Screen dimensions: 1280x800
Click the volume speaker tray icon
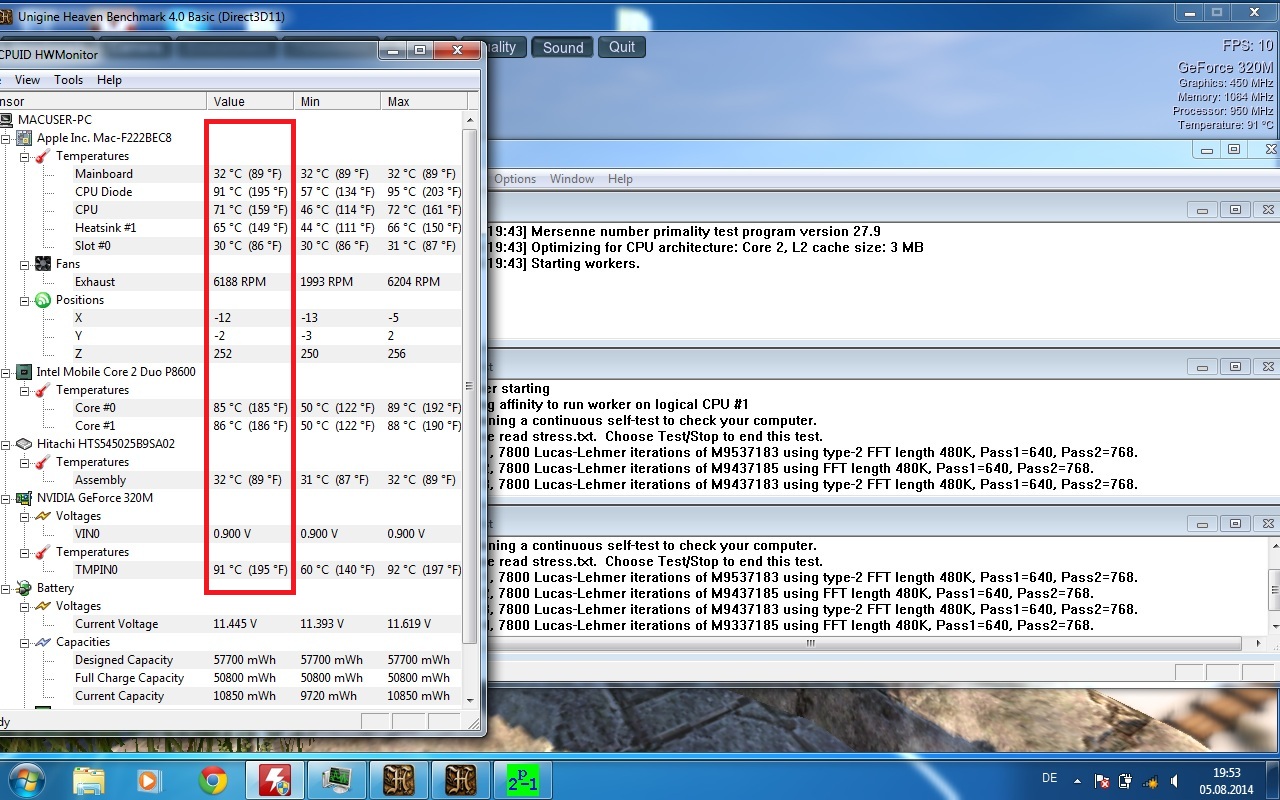pos(1175,780)
